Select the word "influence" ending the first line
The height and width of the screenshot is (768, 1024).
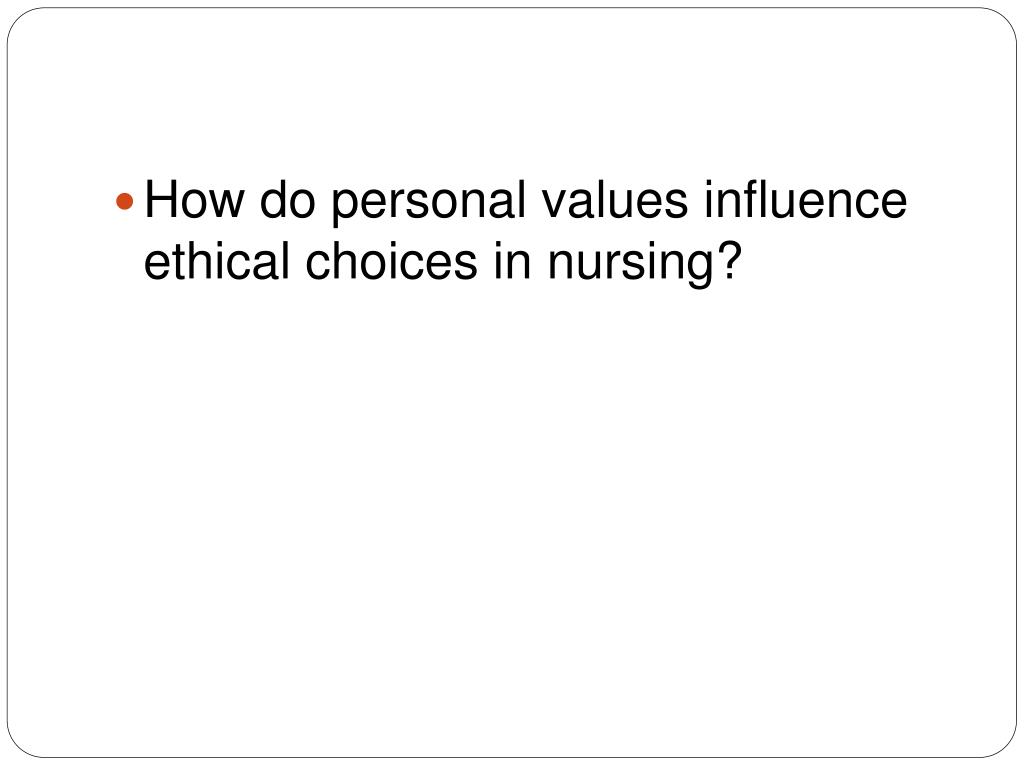(805, 199)
